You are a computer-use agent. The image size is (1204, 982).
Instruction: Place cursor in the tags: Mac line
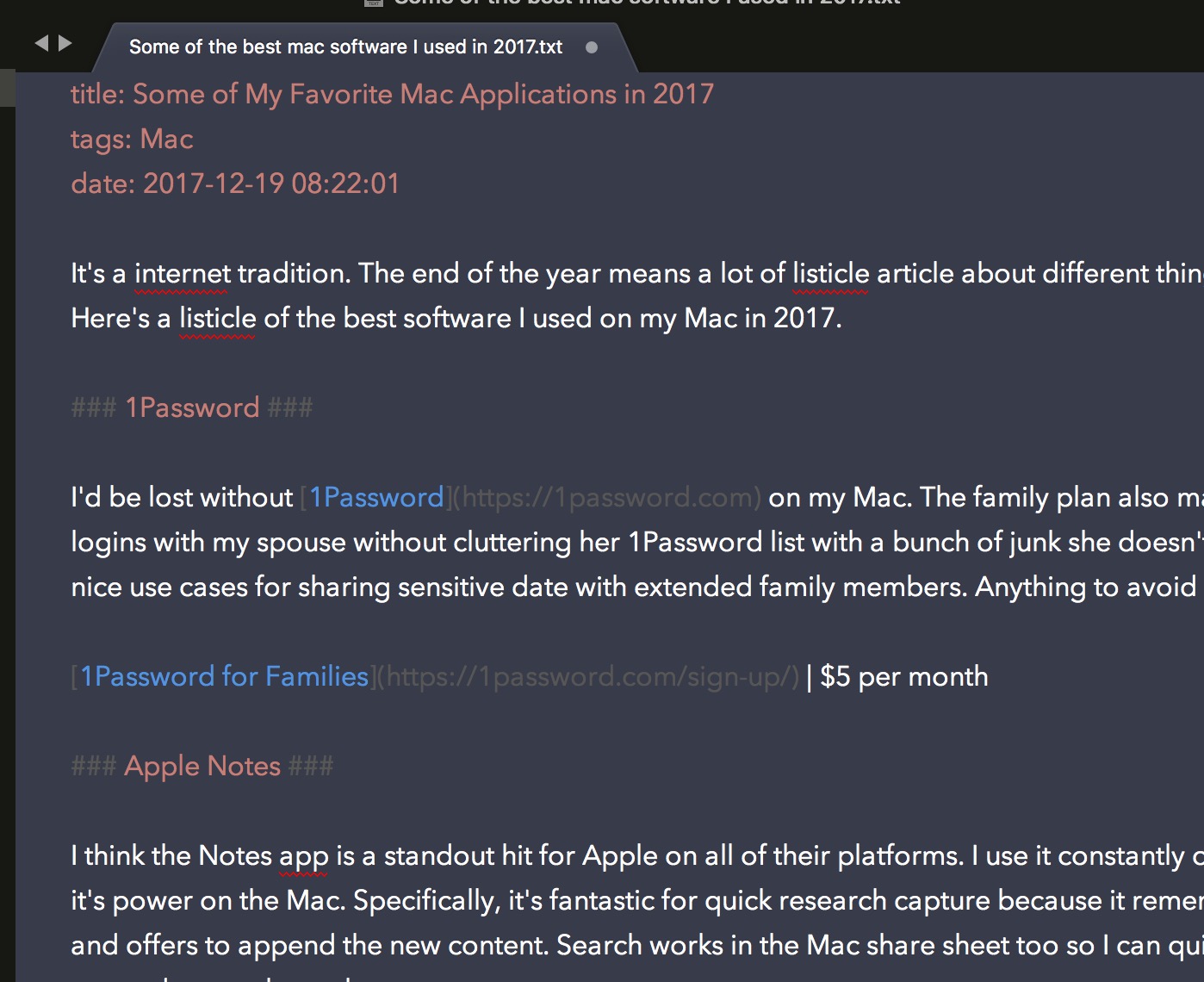tap(132, 139)
